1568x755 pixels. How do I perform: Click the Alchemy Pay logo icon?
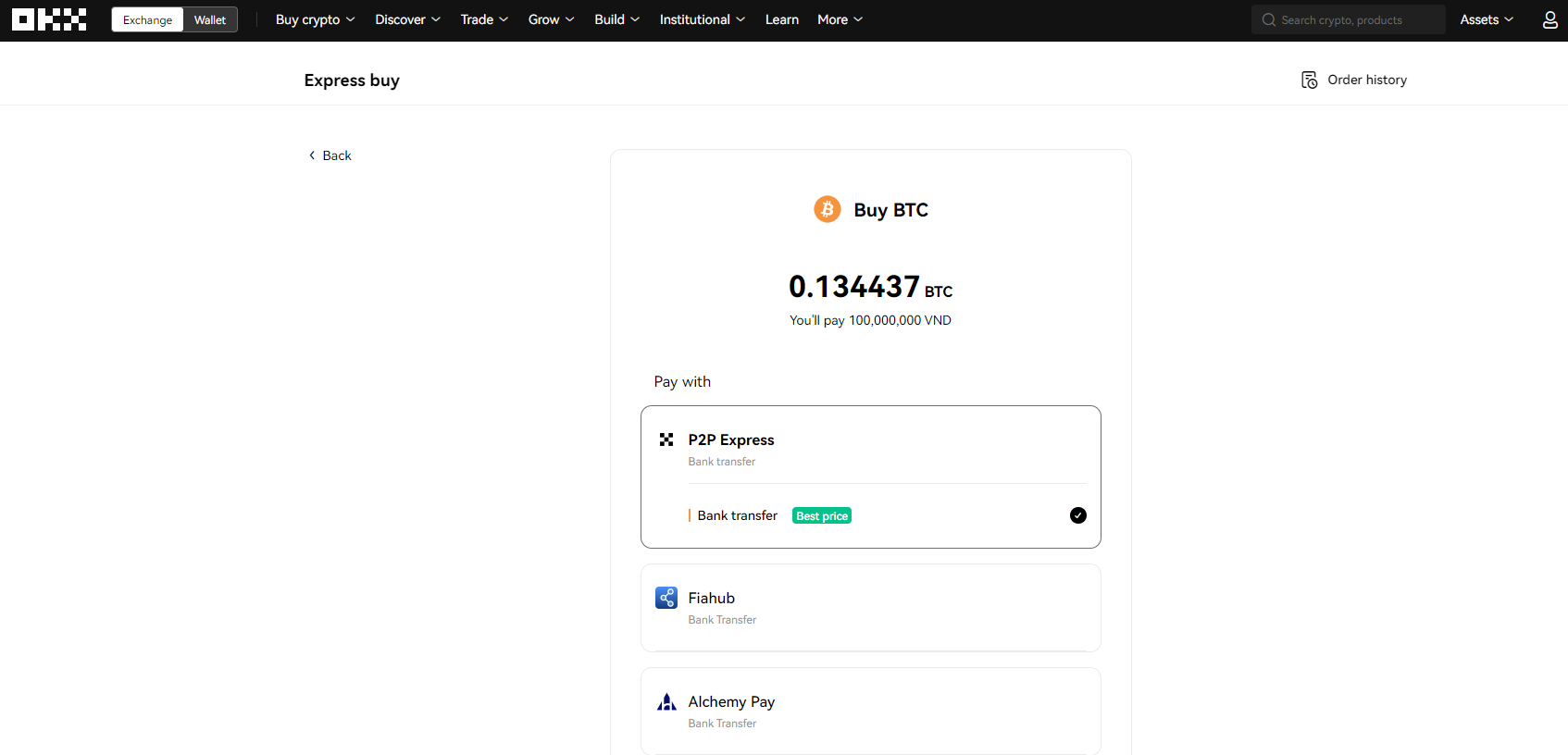[666, 702]
